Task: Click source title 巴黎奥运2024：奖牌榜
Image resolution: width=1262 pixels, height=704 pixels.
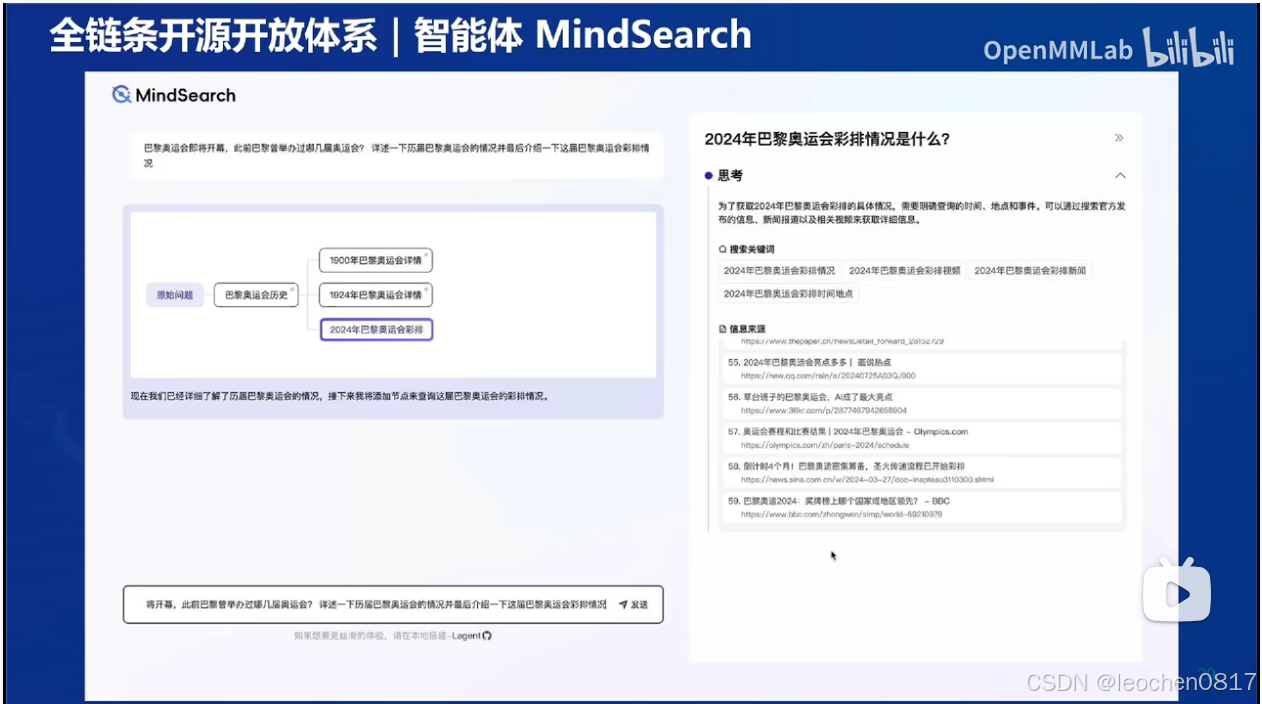Action: (846, 501)
